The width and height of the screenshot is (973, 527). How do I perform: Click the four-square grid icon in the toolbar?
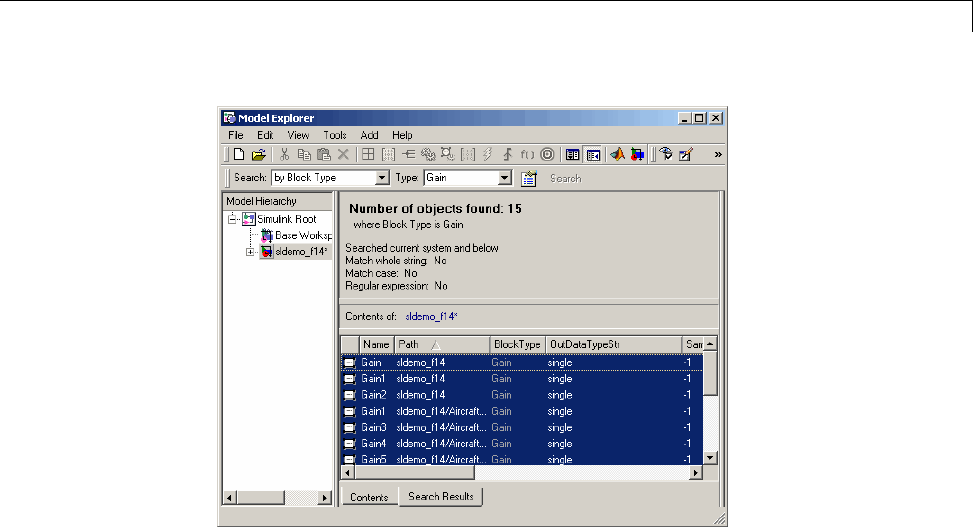pos(368,155)
